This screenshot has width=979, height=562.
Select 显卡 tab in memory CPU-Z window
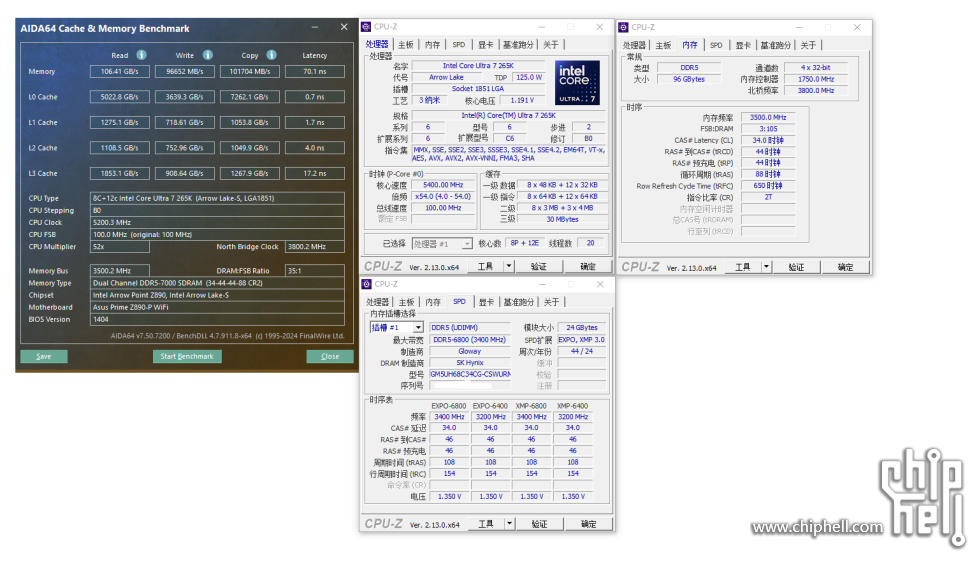pyautogui.click(x=742, y=46)
